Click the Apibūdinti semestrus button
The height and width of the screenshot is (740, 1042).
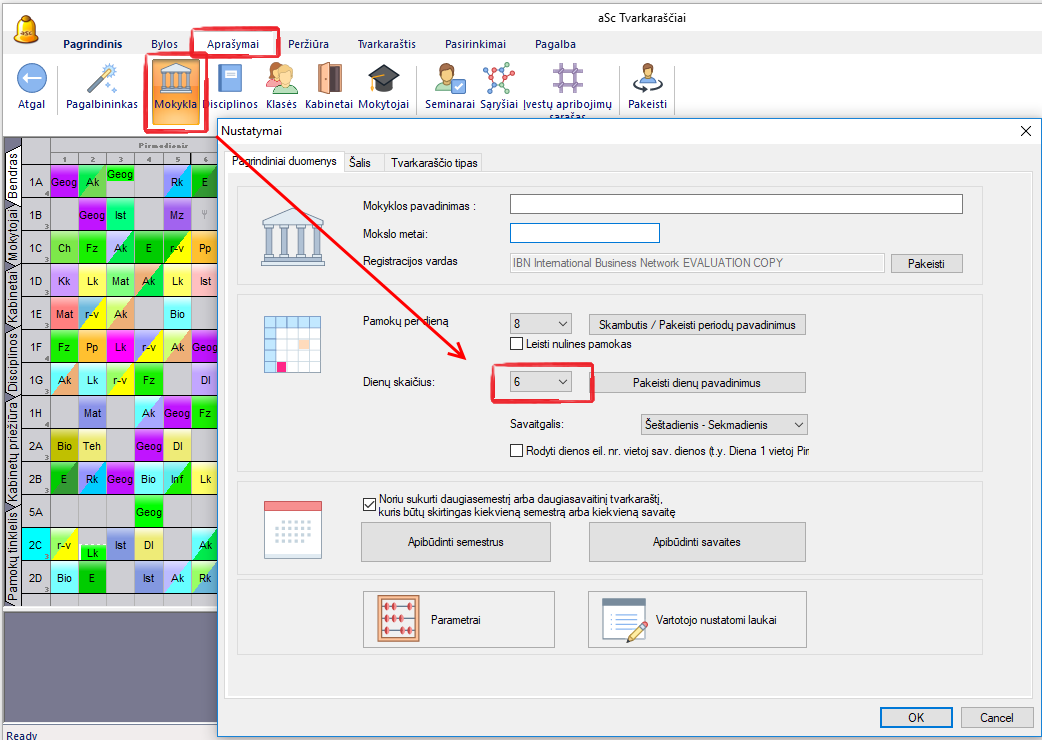point(455,542)
